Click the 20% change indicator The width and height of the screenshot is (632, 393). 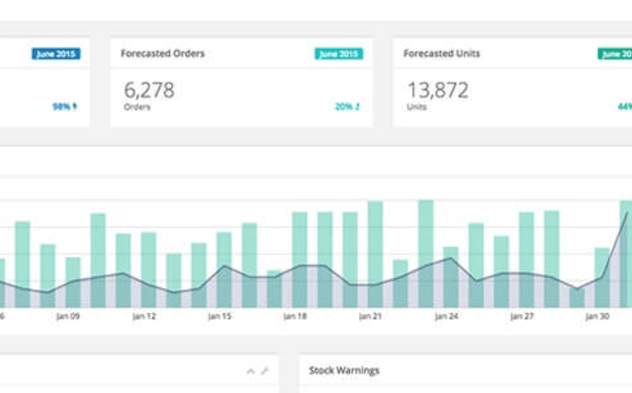(347, 107)
